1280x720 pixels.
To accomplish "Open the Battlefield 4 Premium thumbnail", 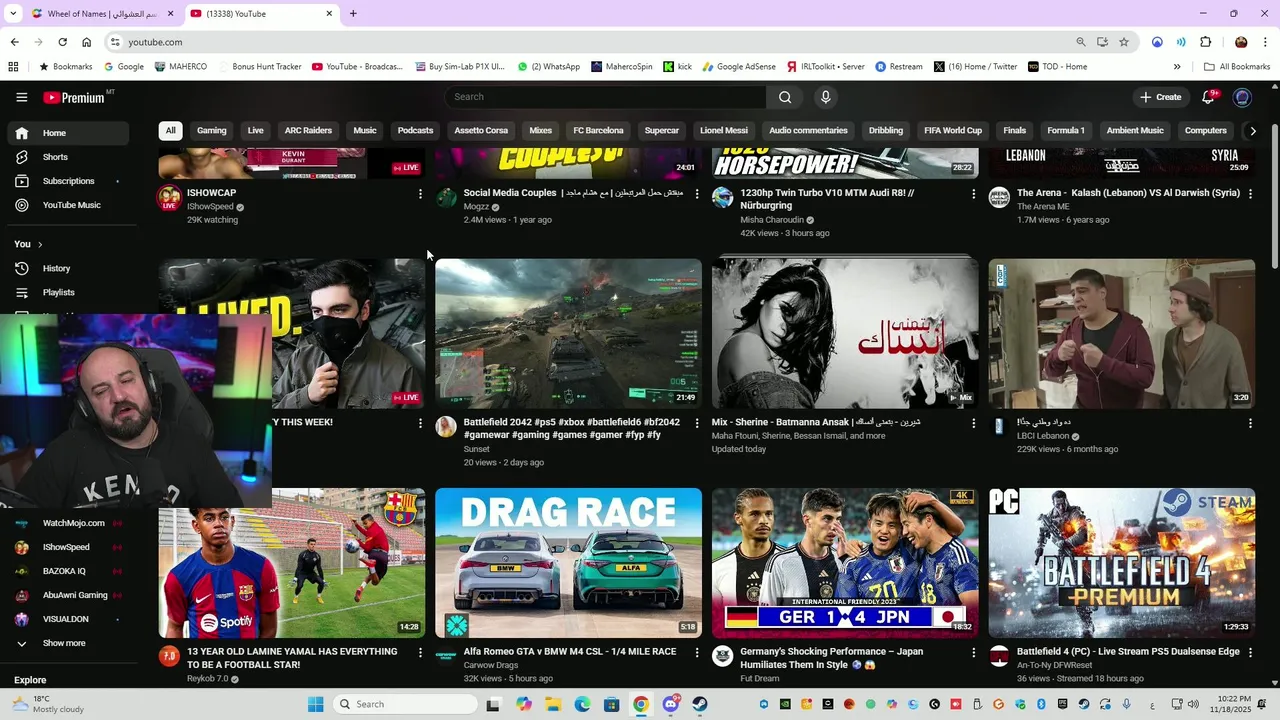I will [x=1122, y=563].
